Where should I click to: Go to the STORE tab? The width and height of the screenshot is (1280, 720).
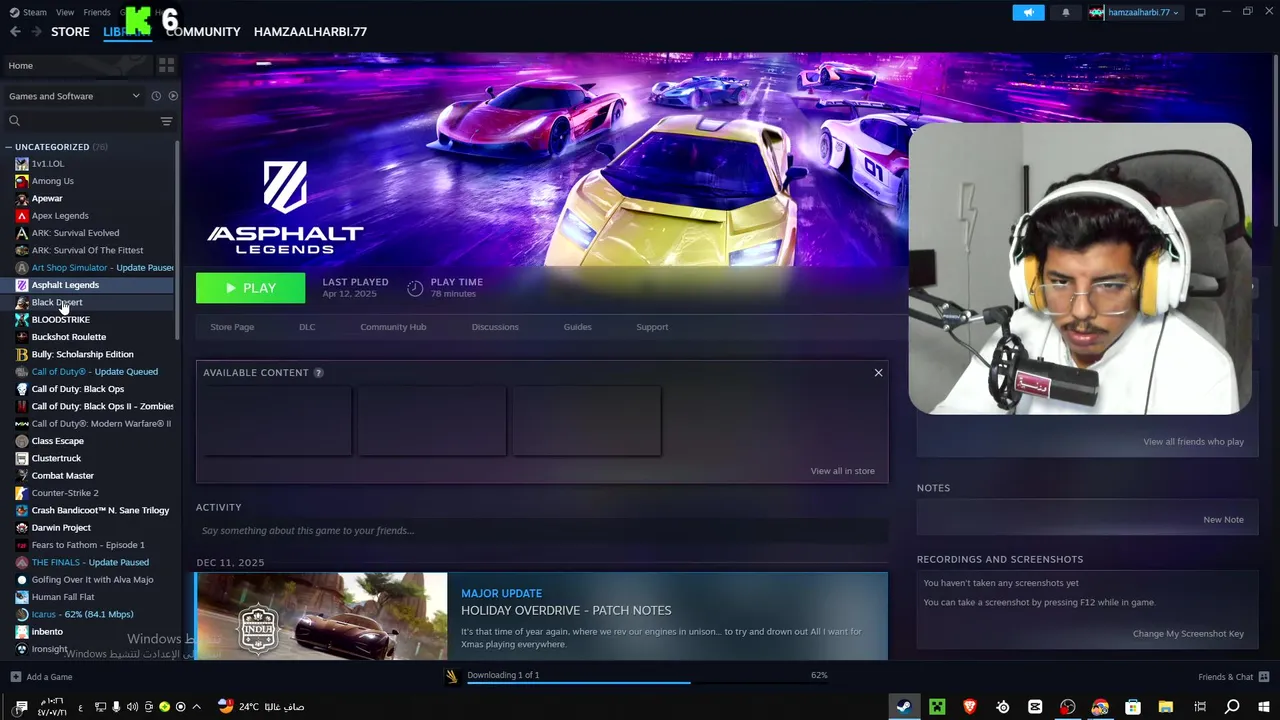[70, 32]
